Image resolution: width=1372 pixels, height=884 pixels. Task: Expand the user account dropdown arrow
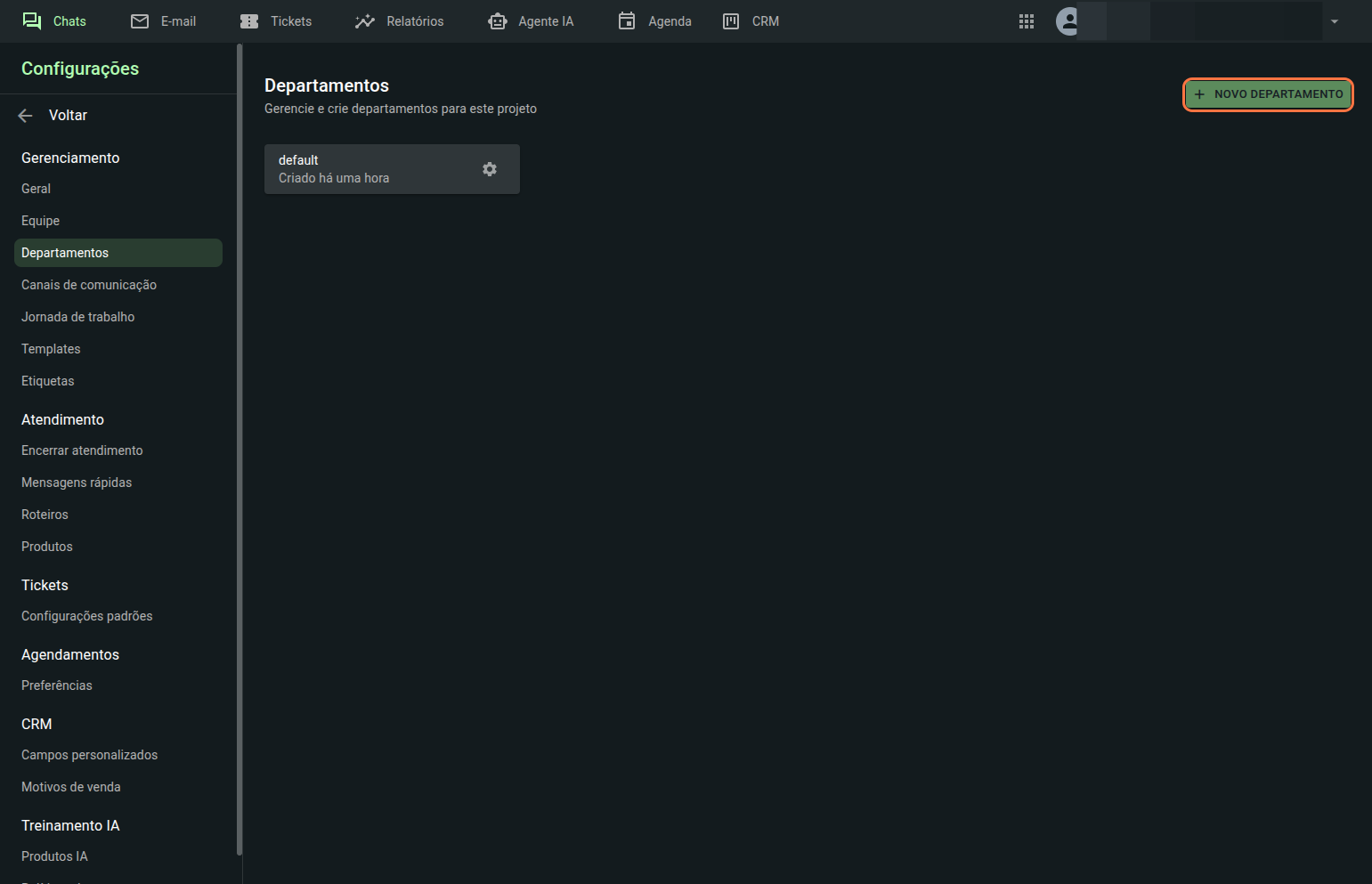point(1335,21)
